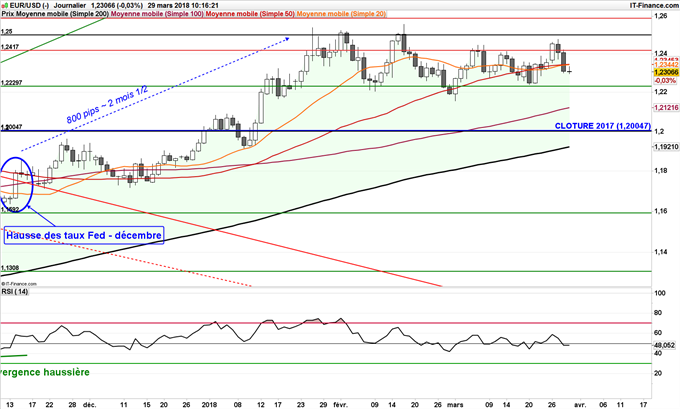
Task: Click the 13 date label on time axis
Action: (x=10, y=405)
